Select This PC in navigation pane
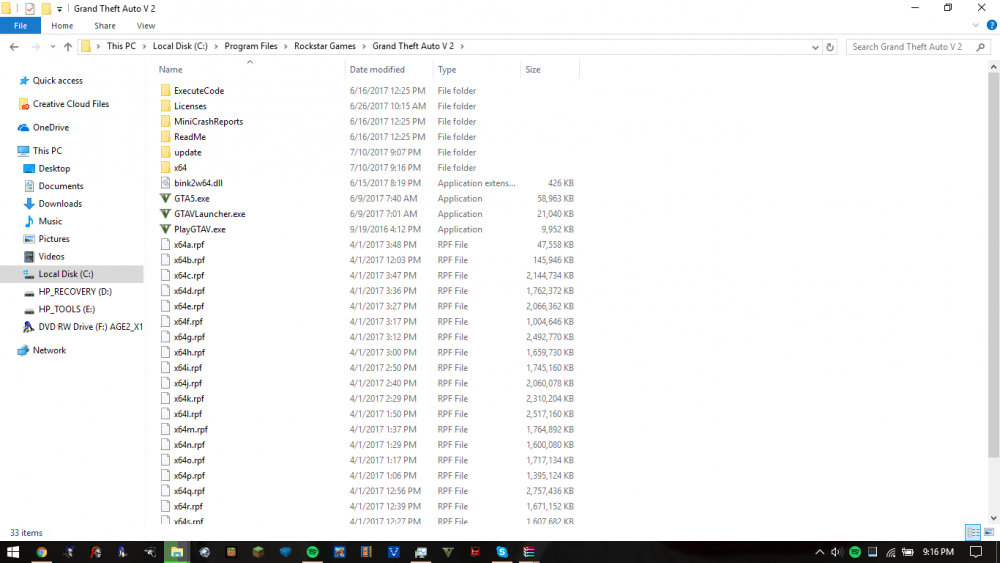 pyautogui.click(x=47, y=151)
